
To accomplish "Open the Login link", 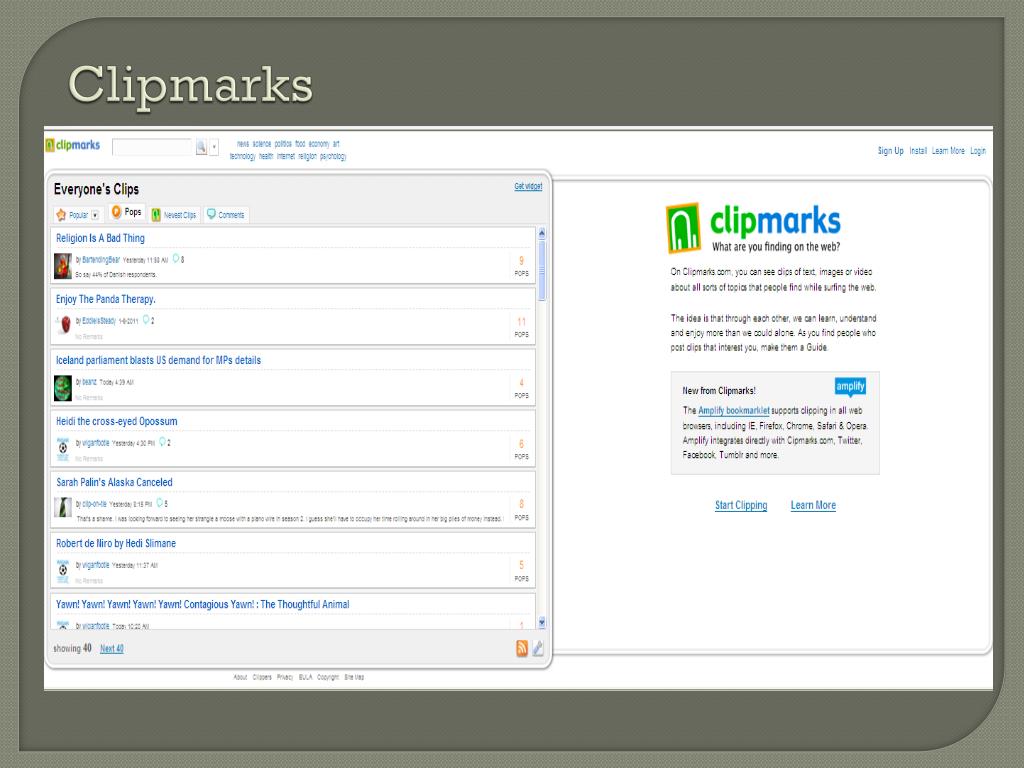I will [978, 151].
